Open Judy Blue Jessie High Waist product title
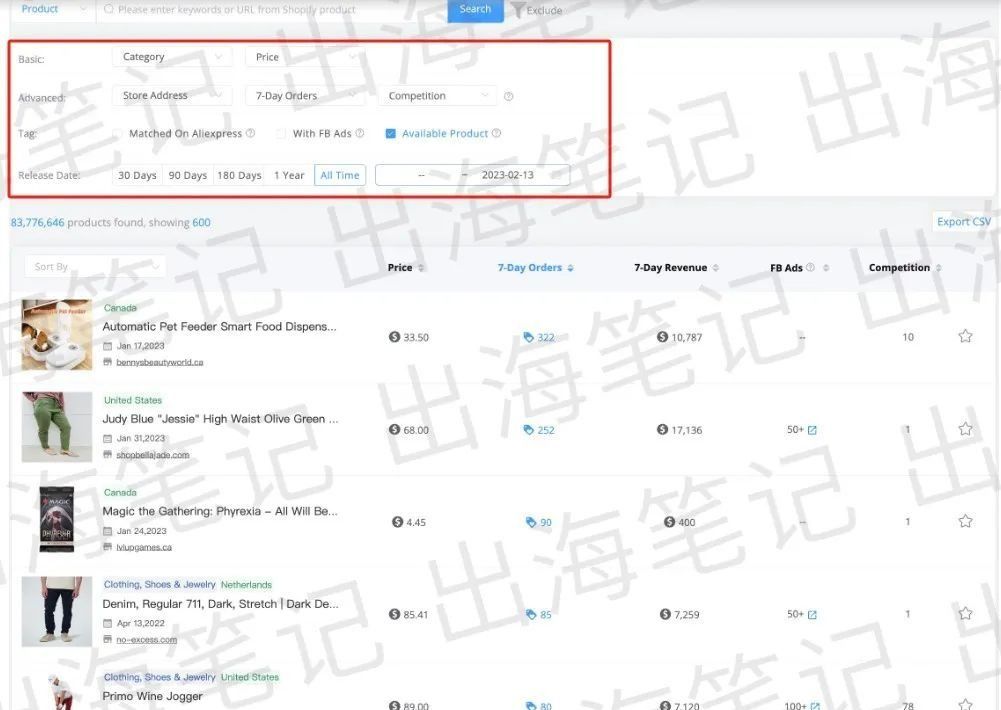 (x=220, y=419)
